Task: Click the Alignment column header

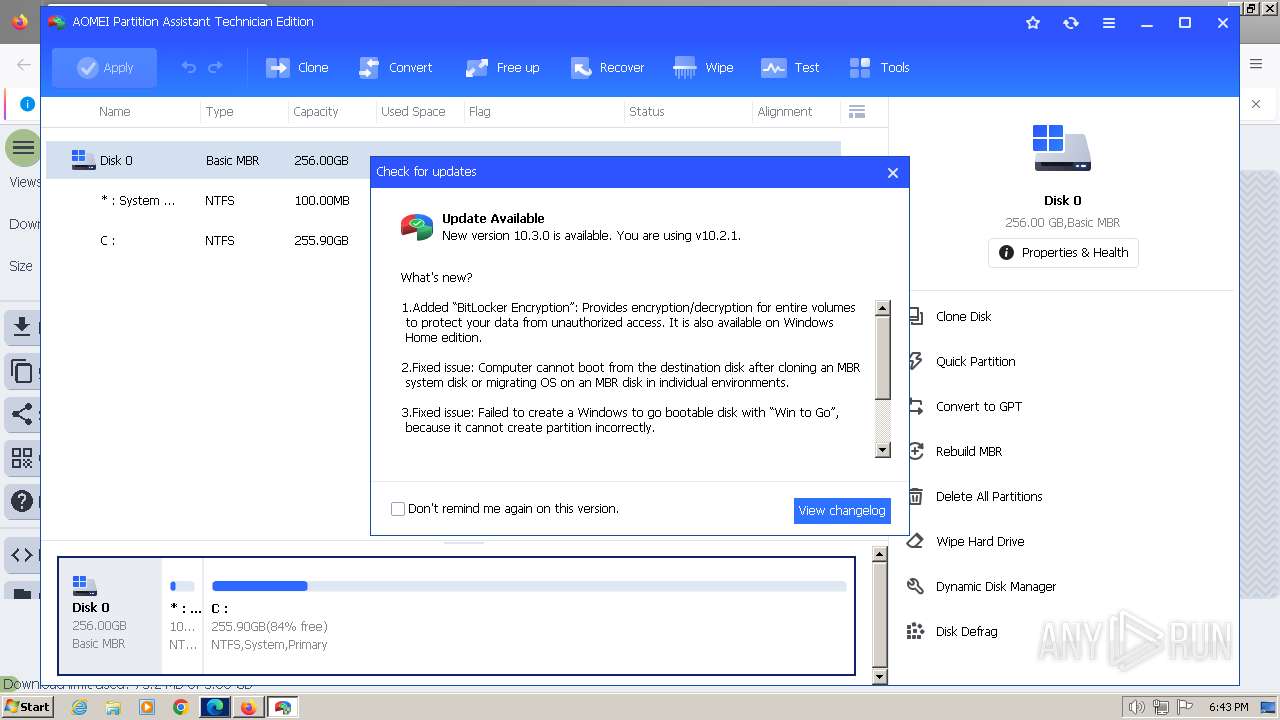Action: [784, 111]
